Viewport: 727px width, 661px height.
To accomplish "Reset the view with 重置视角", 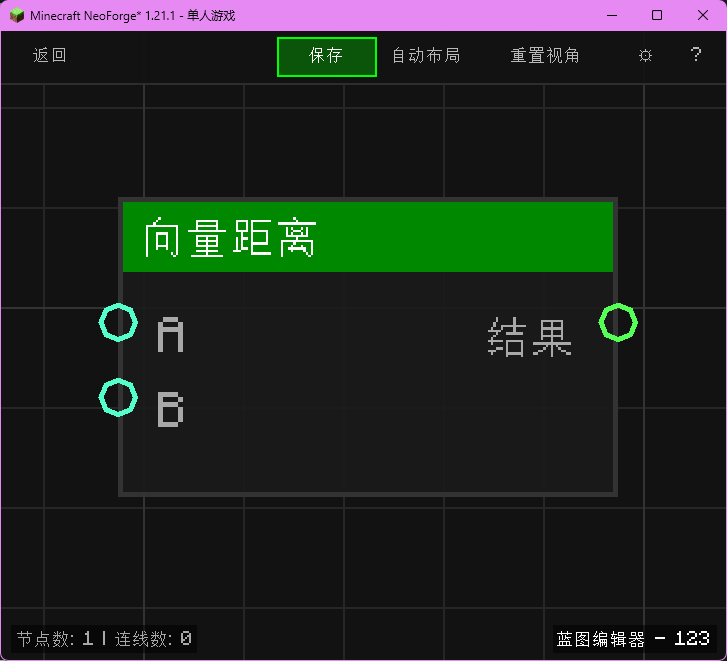I will click(x=545, y=56).
